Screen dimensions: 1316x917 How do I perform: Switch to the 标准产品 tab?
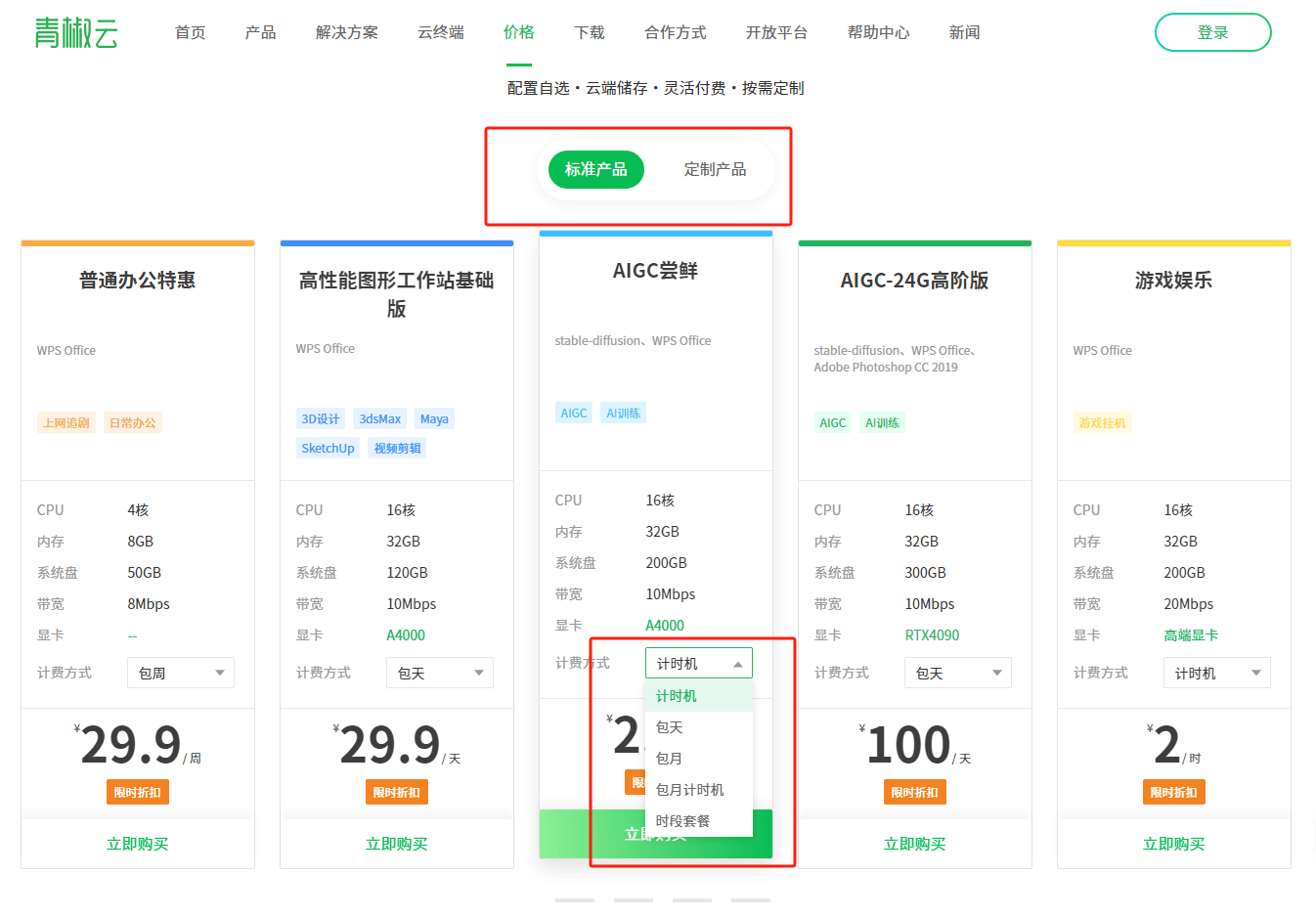point(596,169)
